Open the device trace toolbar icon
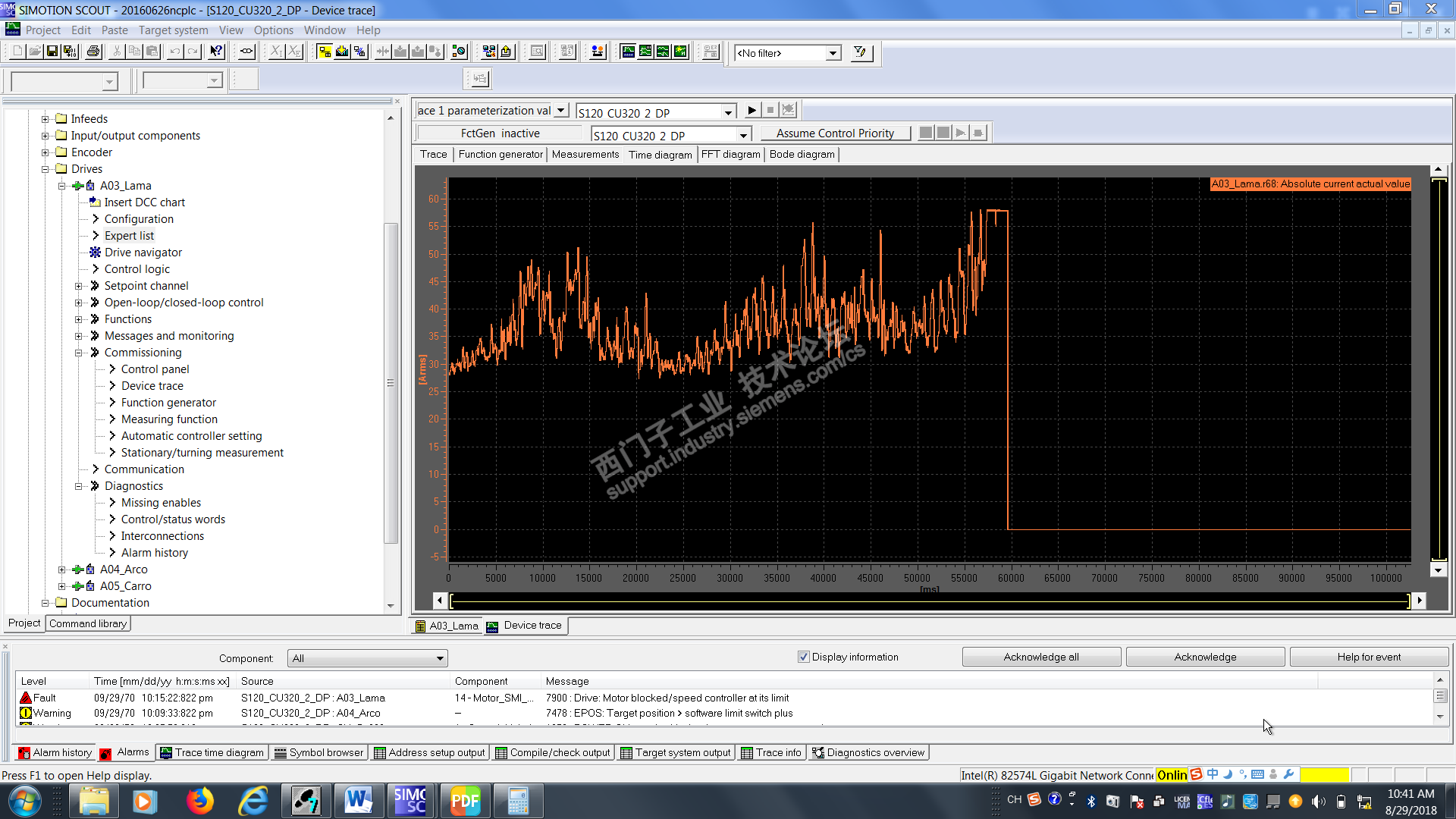1456x819 pixels. click(628, 52)
